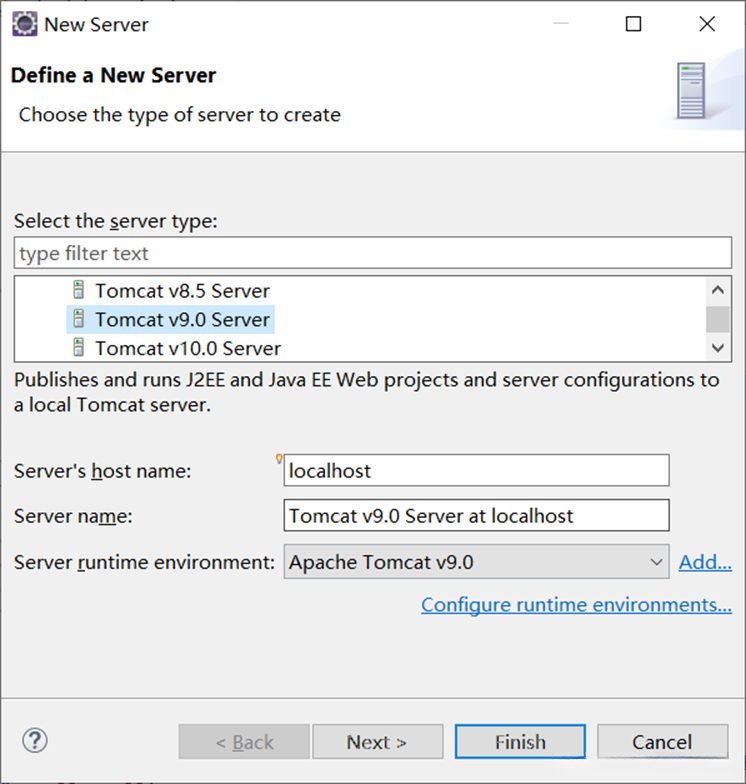Click the Server's host name field
The width and height of the screenshot is (746, 784).
(x=476, y=470)
